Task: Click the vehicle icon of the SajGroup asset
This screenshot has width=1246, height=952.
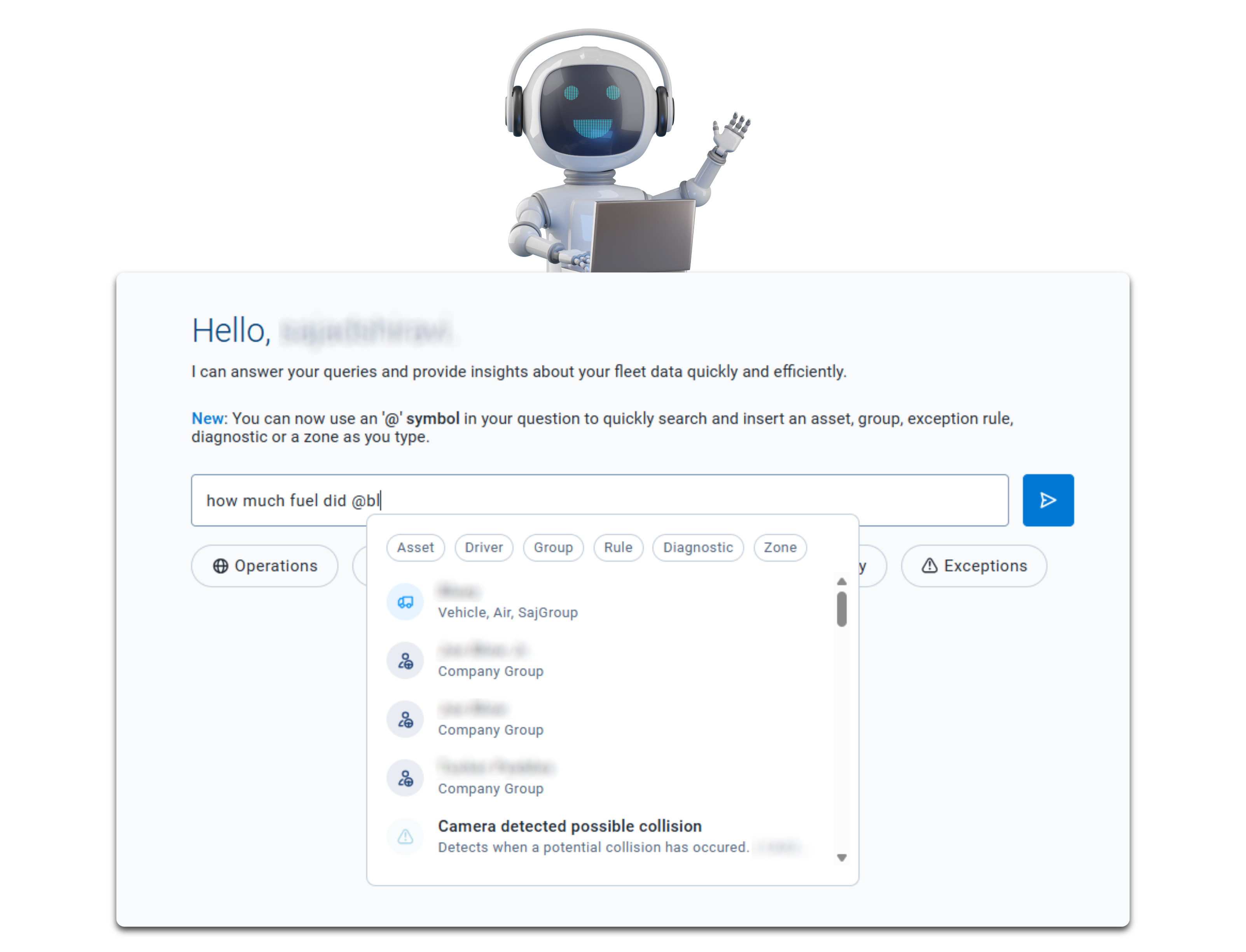Action: [405, 602]
